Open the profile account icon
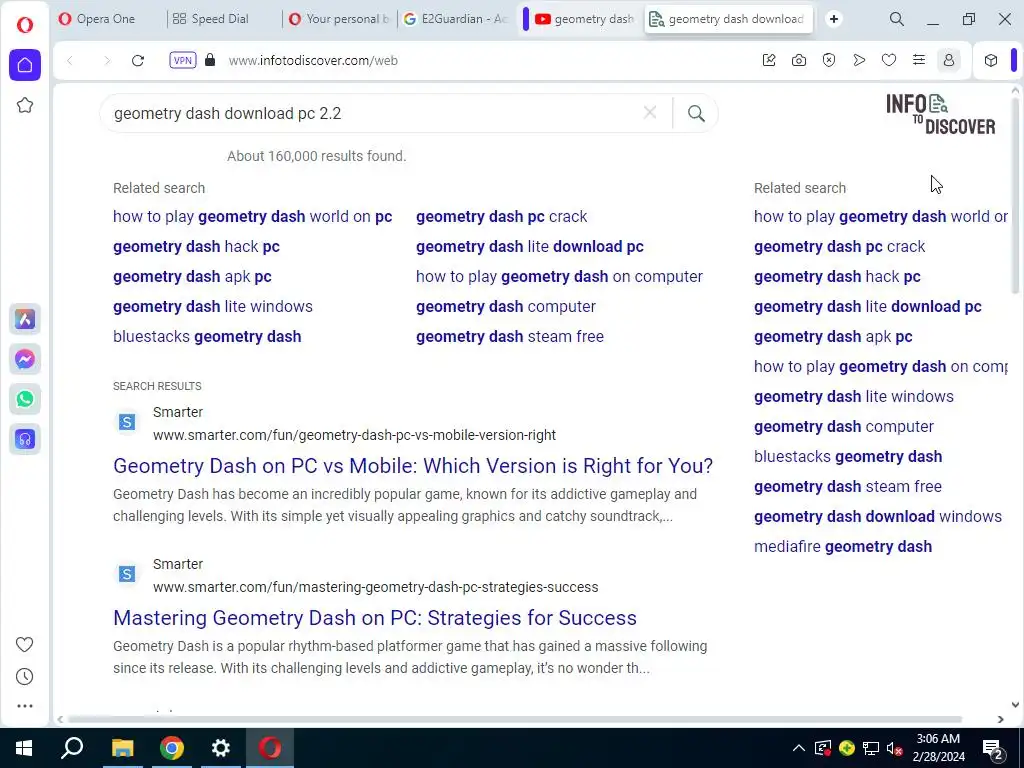Image resolution: width=1024 pixels, height=768 pixels. coord(949,60)
